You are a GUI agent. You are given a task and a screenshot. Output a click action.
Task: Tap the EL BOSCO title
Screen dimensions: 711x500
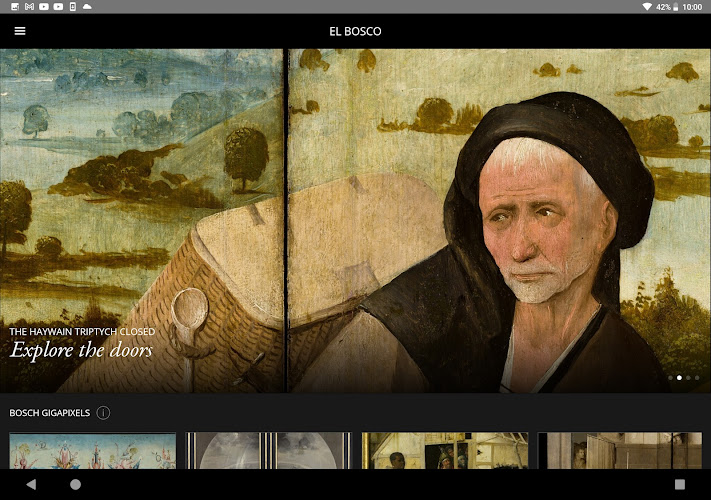point(355,31)
